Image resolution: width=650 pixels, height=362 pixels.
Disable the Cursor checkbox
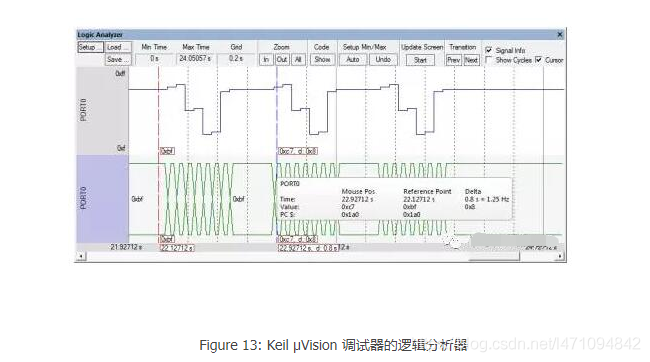pyautogui.click(x=538, y=60)
